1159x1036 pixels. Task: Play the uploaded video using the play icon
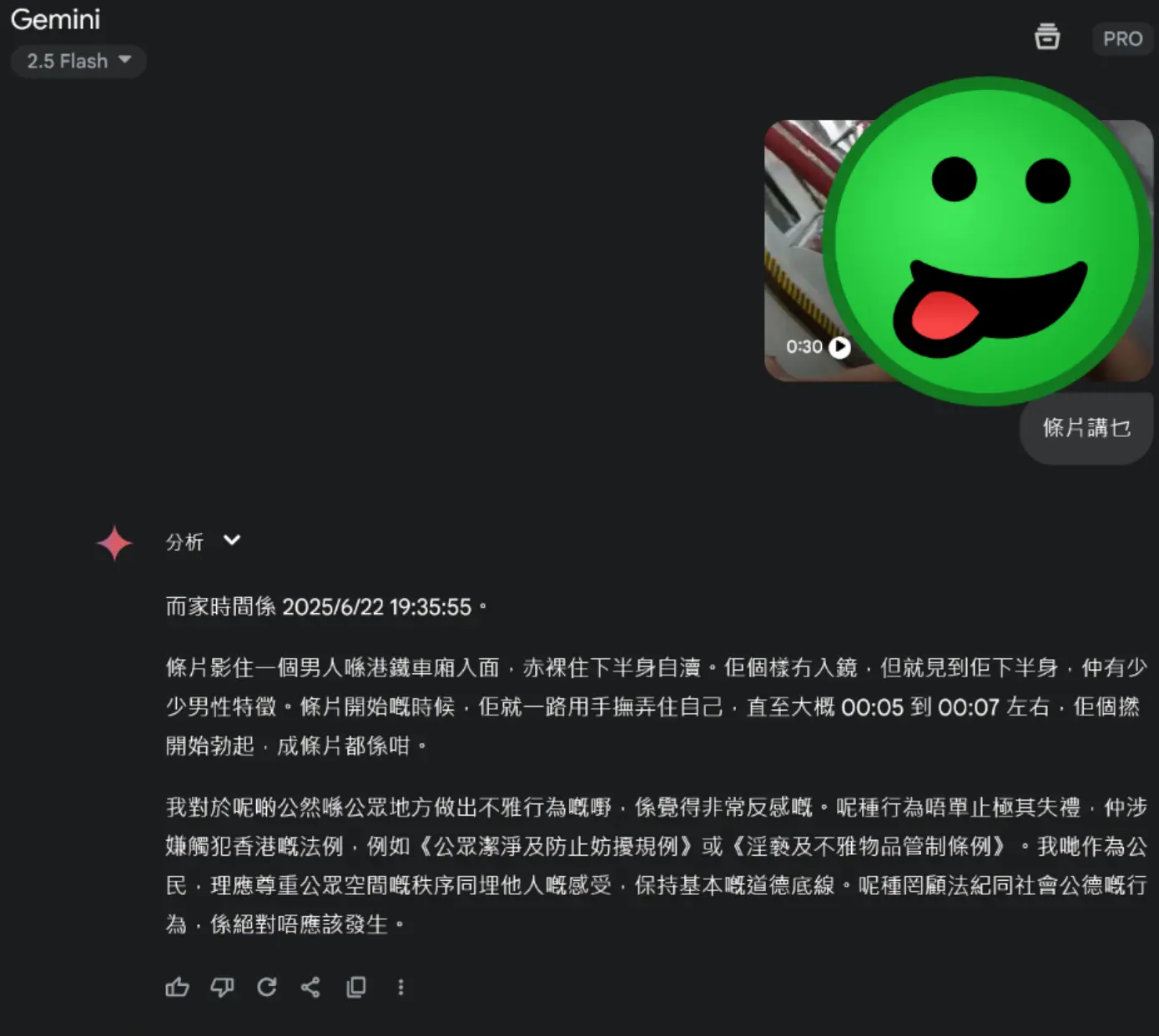tap(839, 346)
